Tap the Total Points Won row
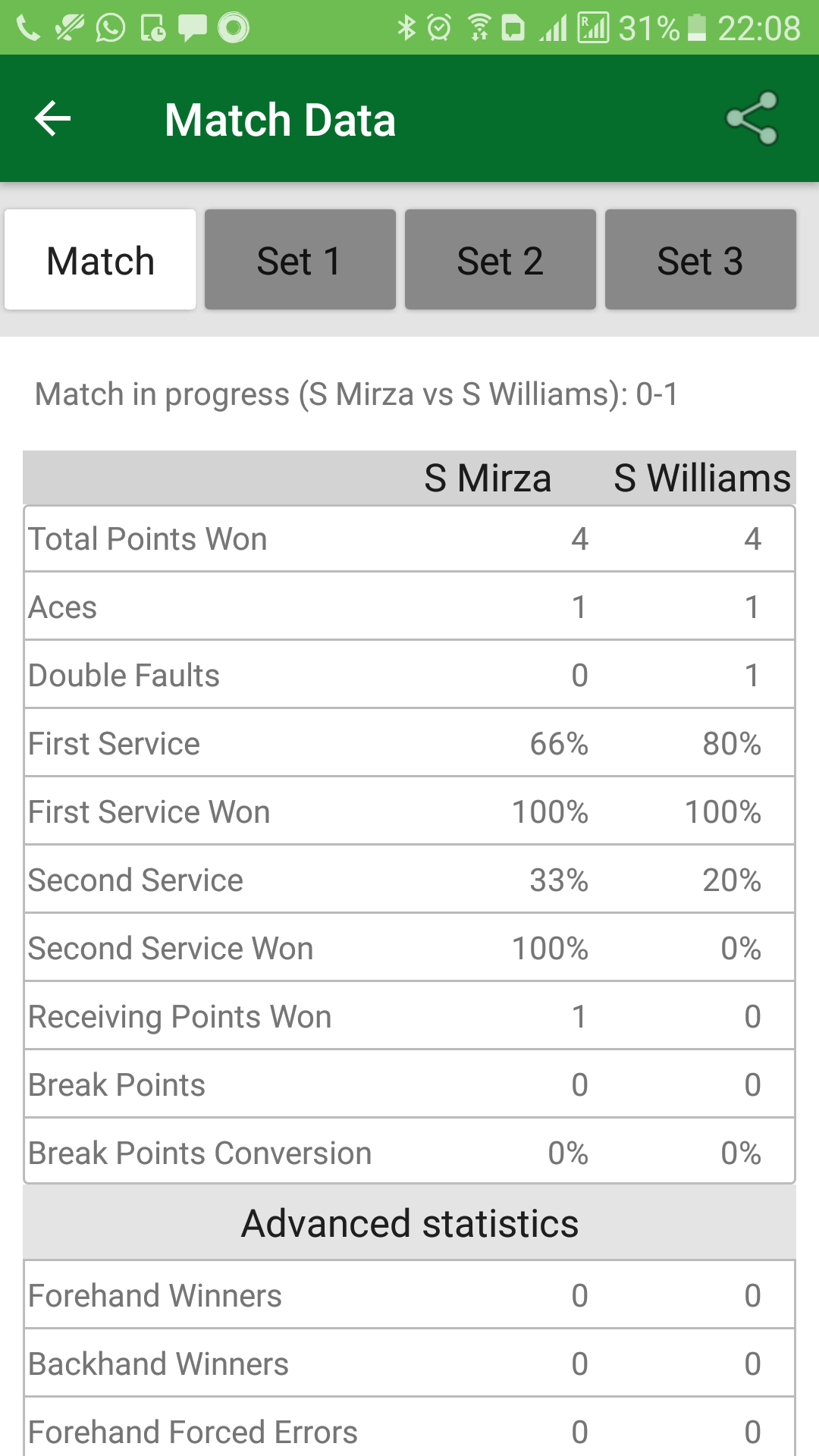This screenshot has width=819, height=1456. [409, 538]
